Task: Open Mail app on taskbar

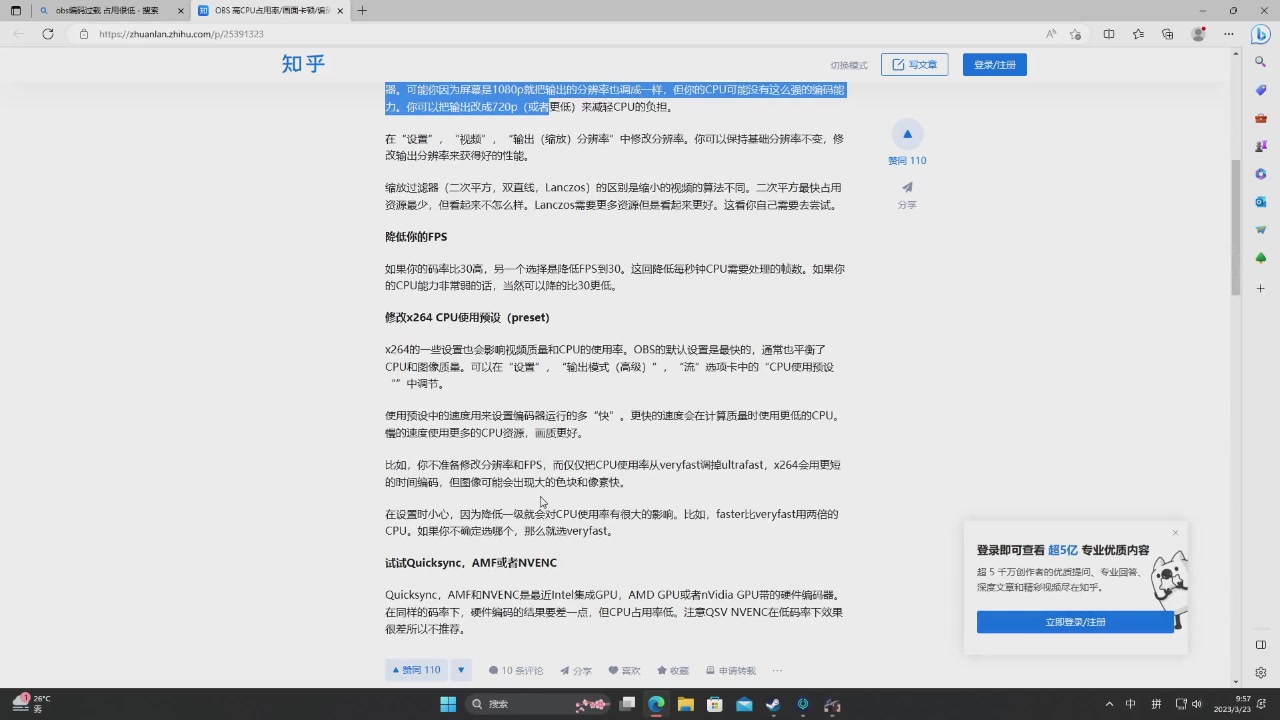Action: tap(744, 704)
